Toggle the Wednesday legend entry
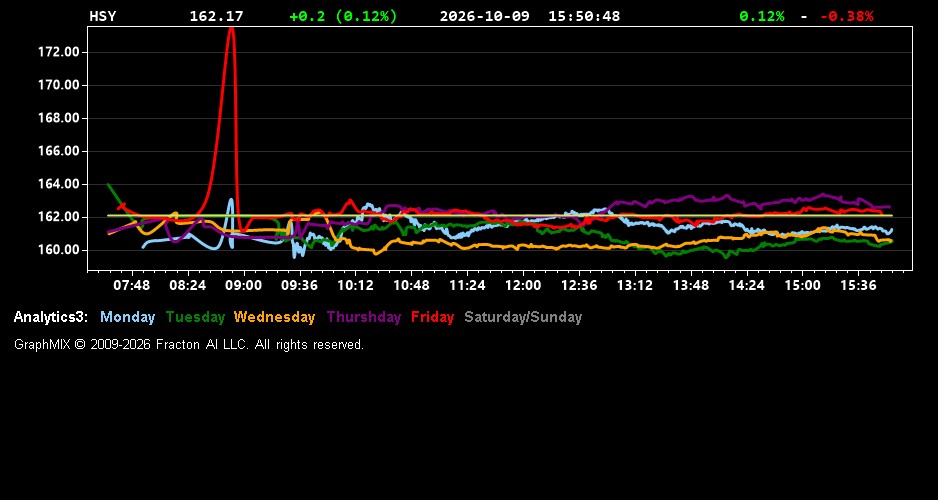938x500 pixels. click(x=274, y=317)
